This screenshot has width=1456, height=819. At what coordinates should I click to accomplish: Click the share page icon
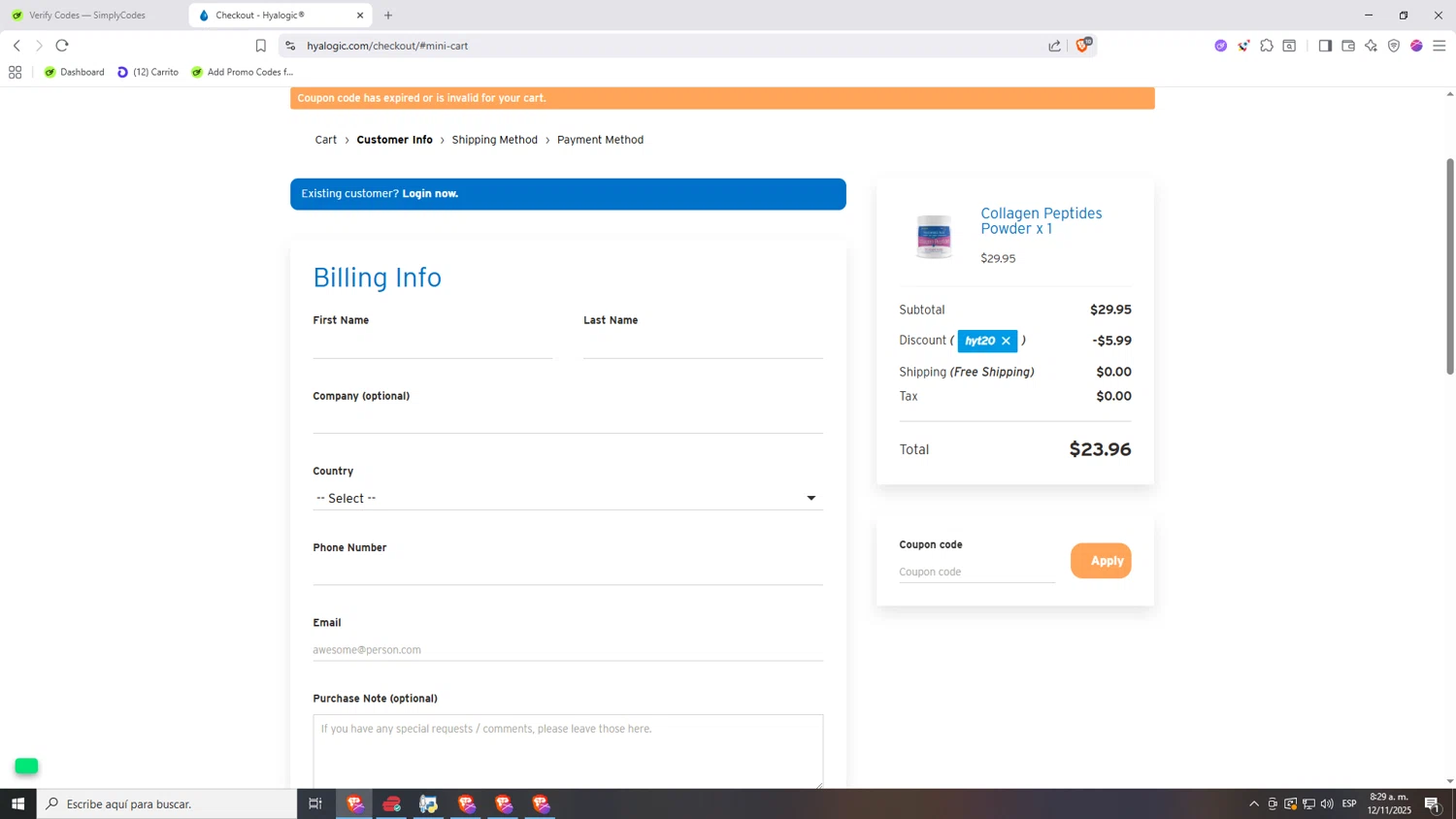click(1055, 46)
